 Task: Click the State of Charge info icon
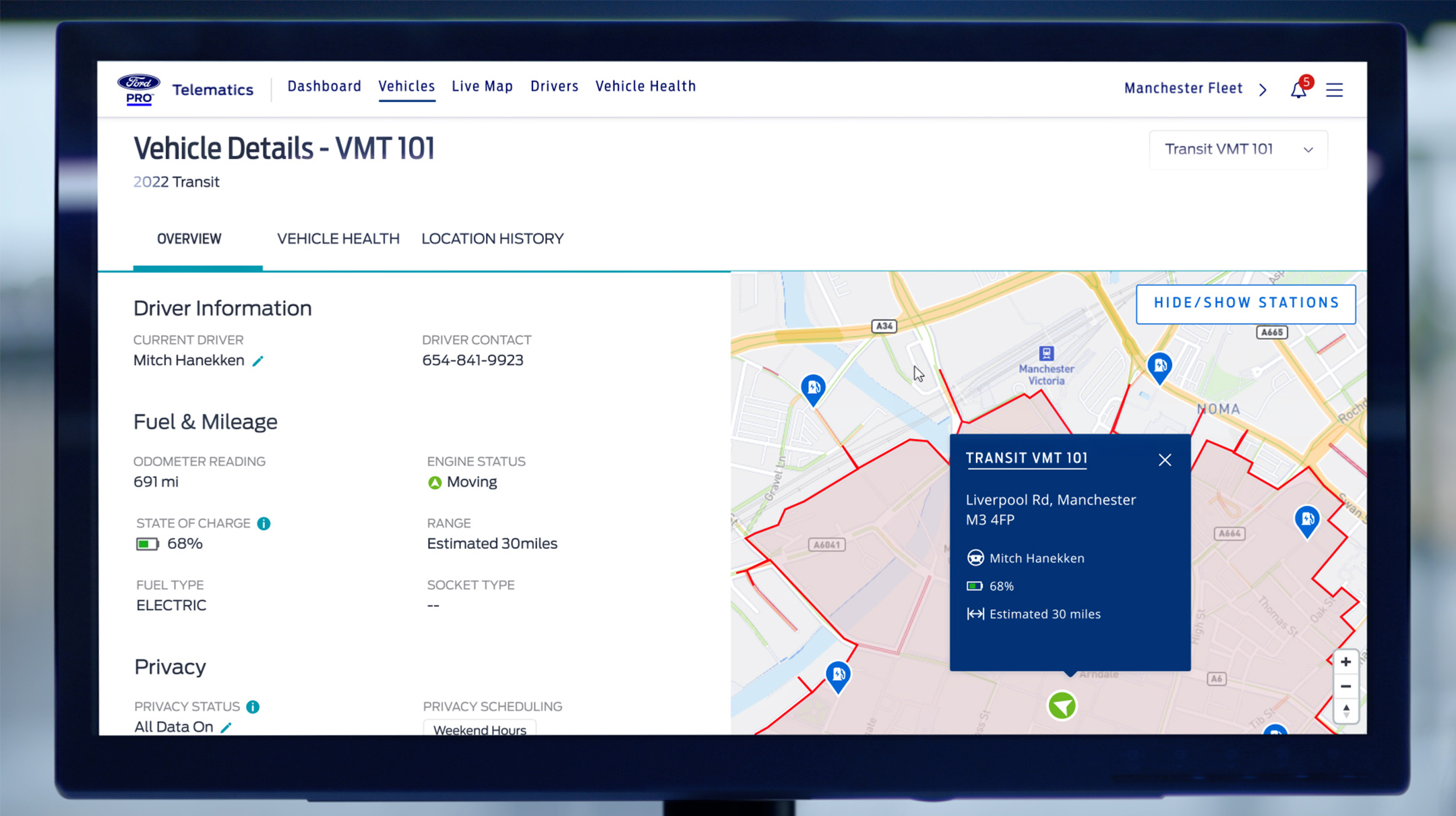(x=264, y=523)
